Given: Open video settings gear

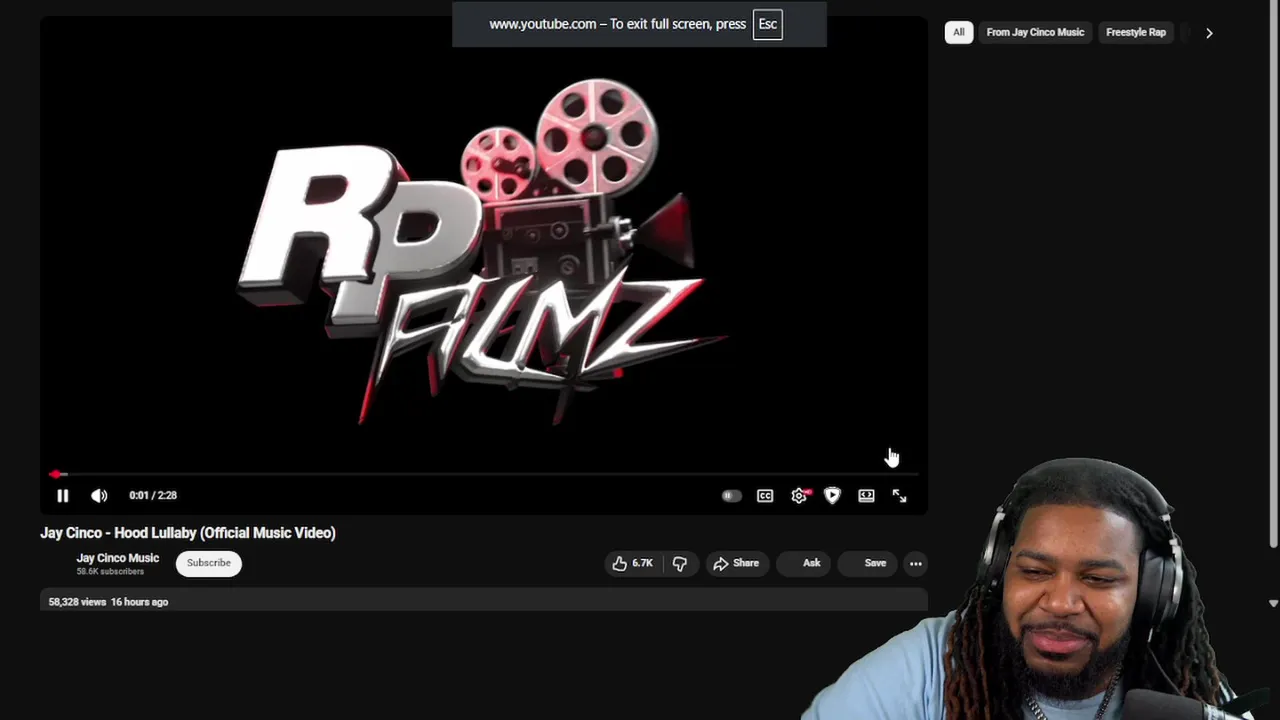Looking at the screenshot, I should pyautogui.click(x=799, y=496).
